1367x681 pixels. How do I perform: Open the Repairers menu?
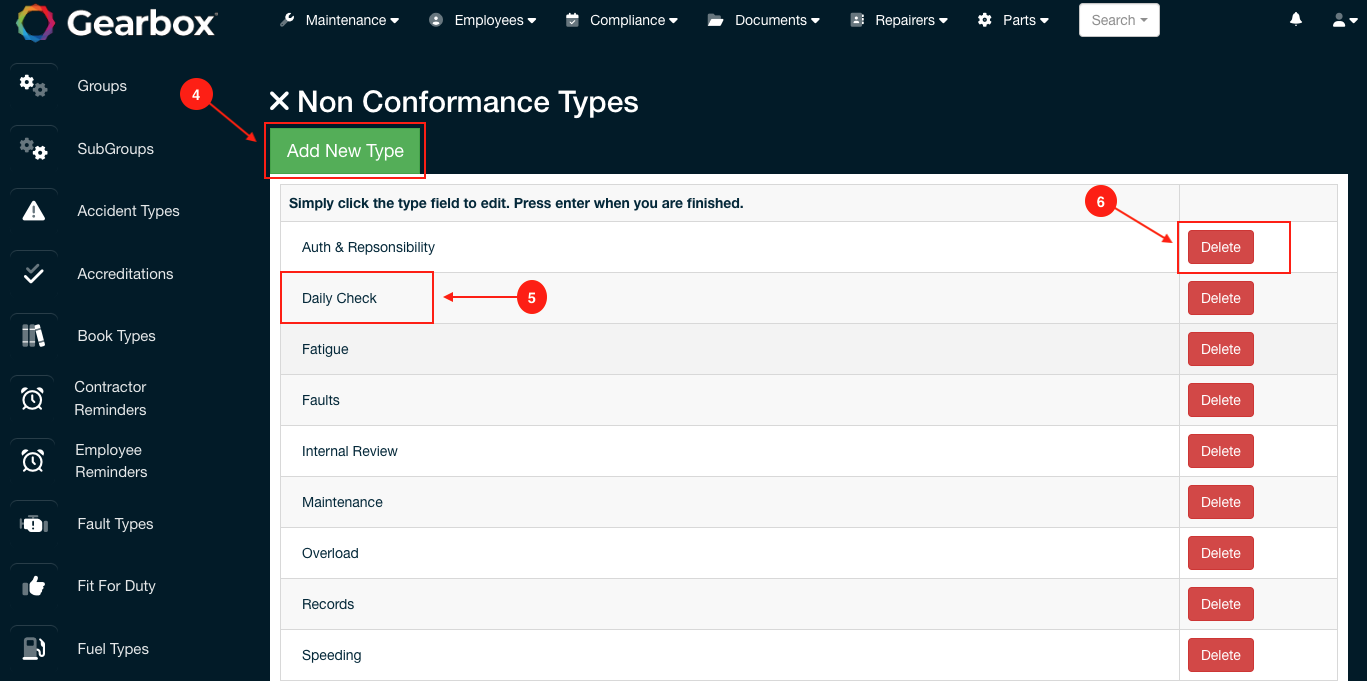click(x=898, y=19)
